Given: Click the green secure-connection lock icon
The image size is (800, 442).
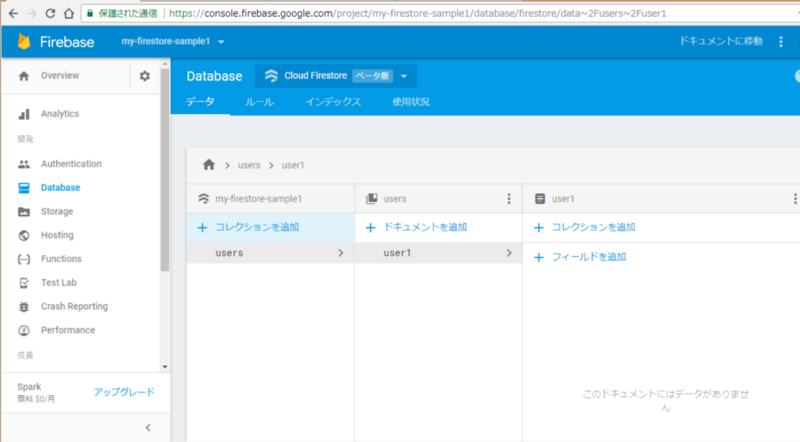Looking at the screenshot, I should pyautogui.click(x=90, y=13).
